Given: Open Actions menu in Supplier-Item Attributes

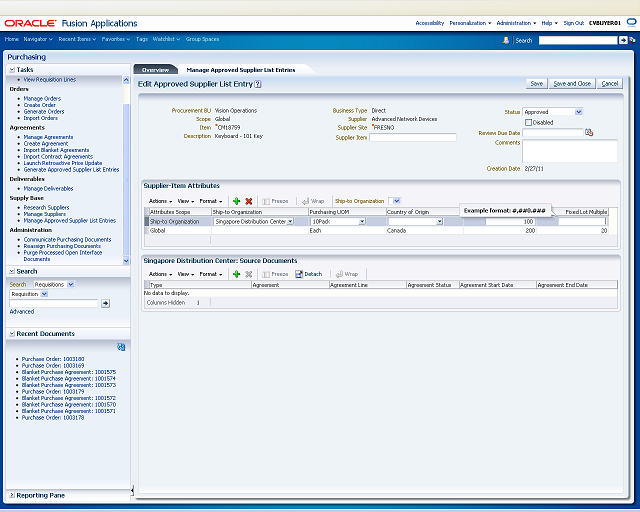Looking at the screenshot, I should 160,201.
